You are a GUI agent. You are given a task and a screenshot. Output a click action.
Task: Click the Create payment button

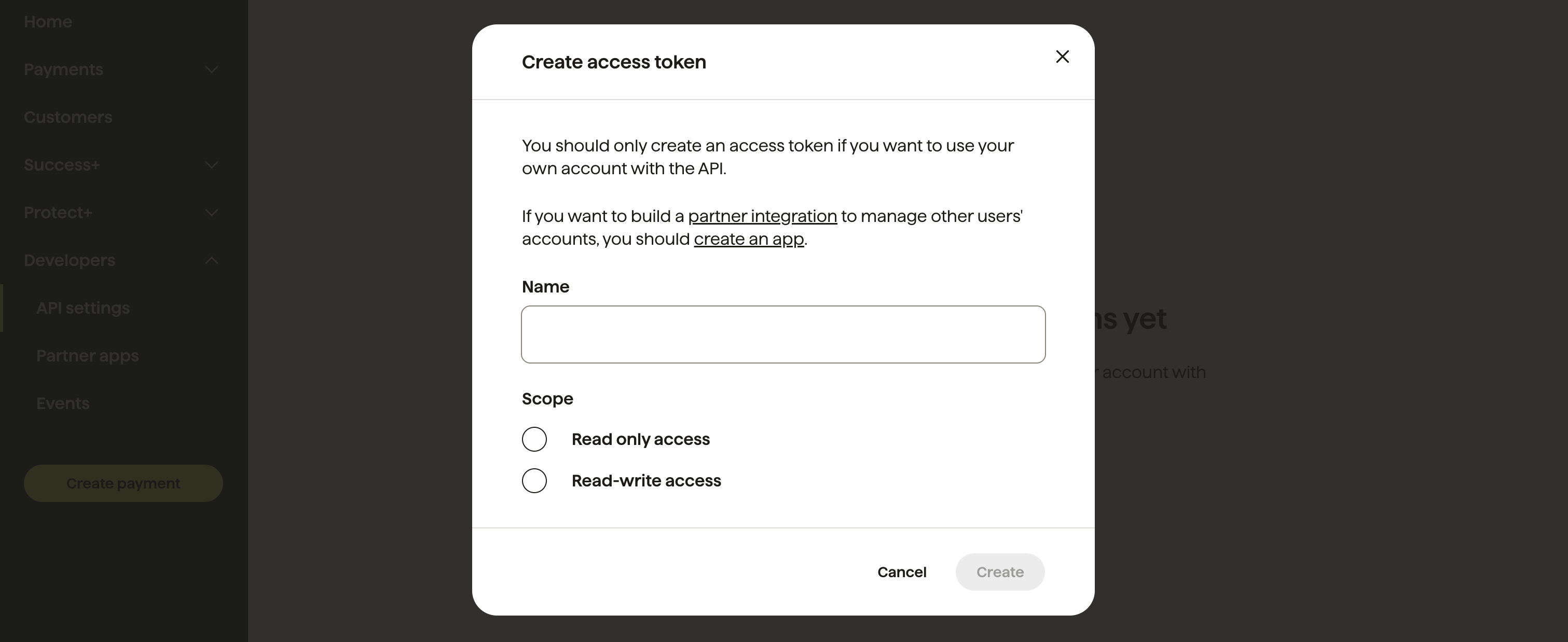(x=123, y=483)
